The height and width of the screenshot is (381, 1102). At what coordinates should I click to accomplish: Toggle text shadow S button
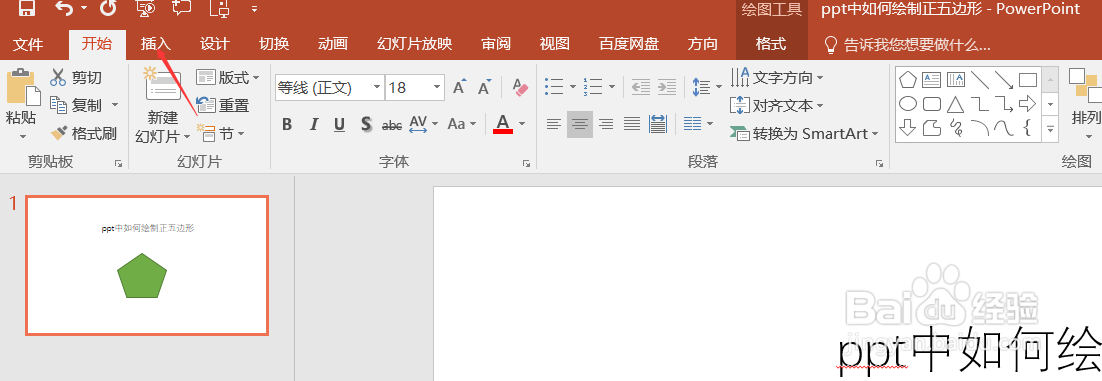point(365,124)
